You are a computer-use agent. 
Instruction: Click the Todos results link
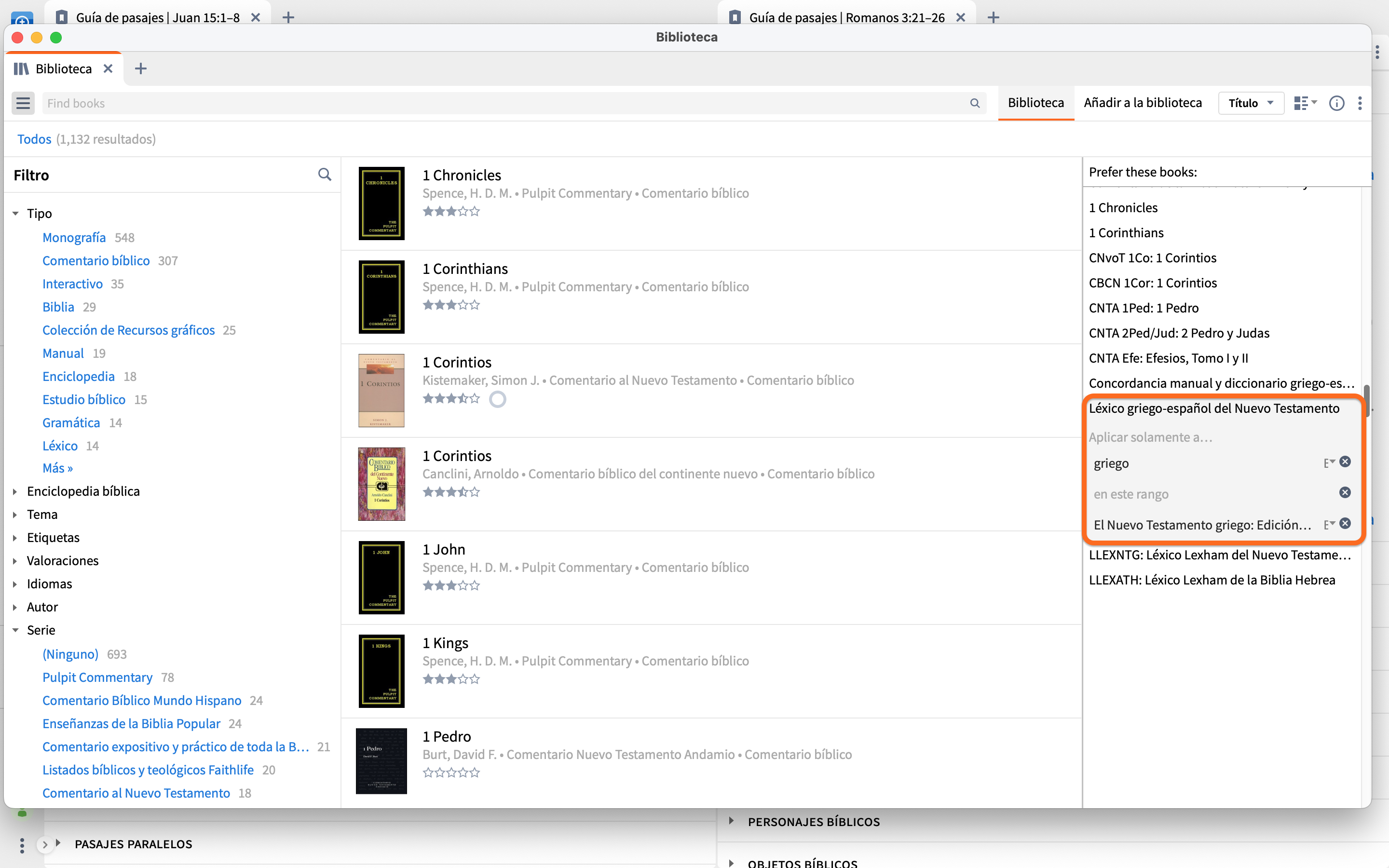coord(34,139)
